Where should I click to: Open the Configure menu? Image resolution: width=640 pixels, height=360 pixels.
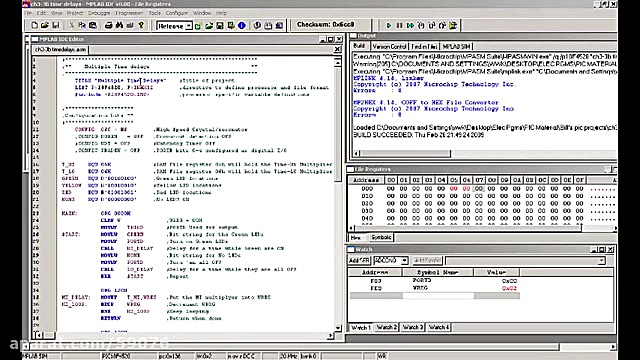(177, 13)
